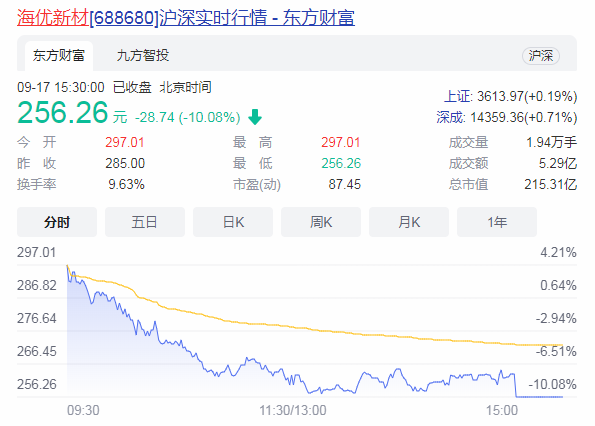
Task: Click the 深成 index quote
Action: (x=507, y=117)
